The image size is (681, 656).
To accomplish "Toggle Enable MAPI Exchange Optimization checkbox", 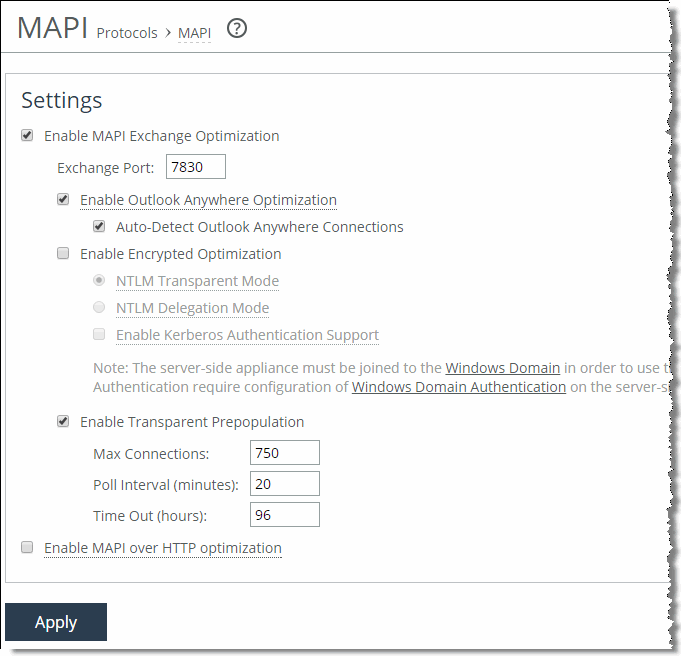I will pyautogui.click(x=27, y=136).
